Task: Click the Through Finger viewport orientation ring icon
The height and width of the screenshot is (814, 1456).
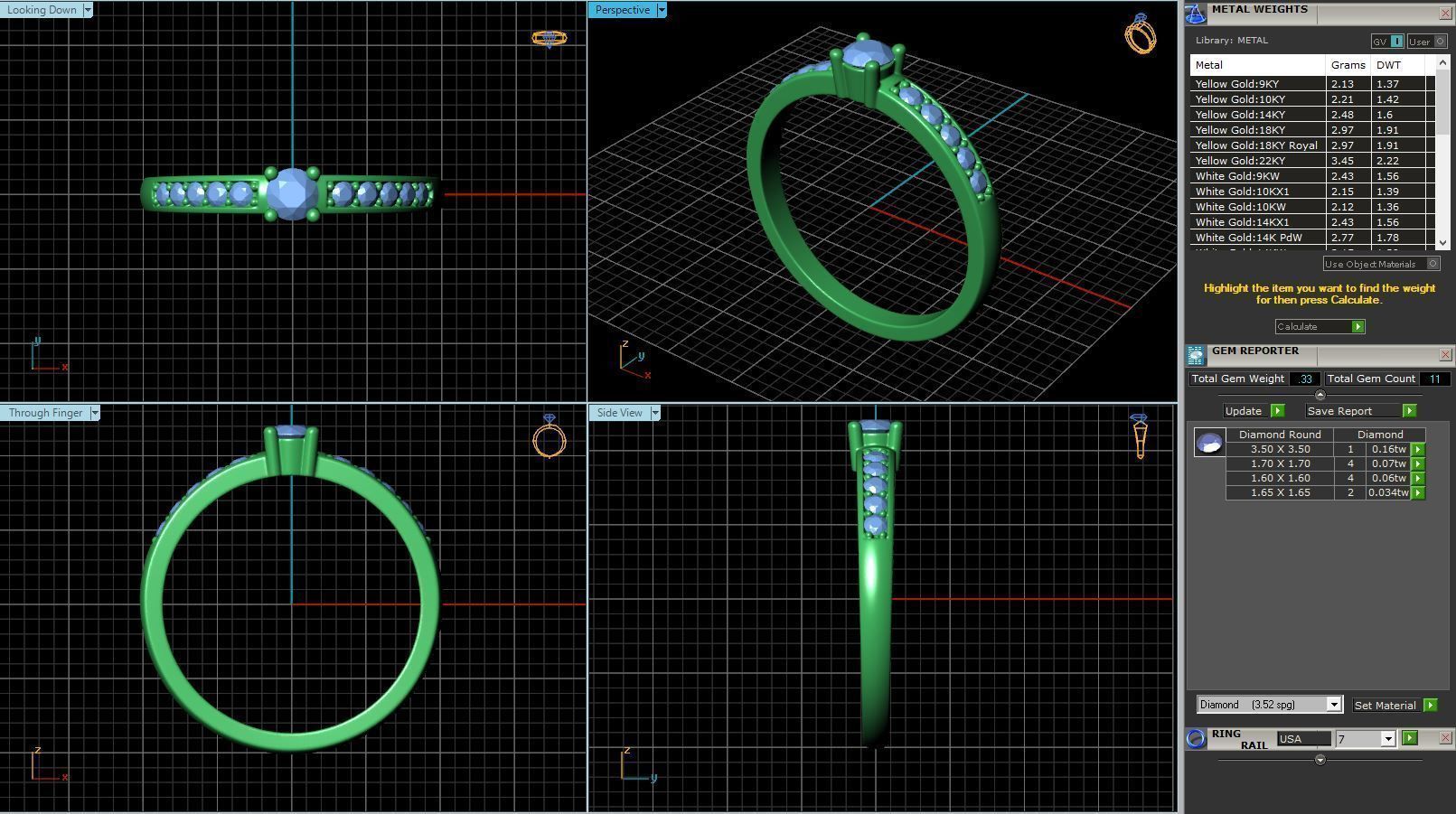Action: click(x=550, y=436)
